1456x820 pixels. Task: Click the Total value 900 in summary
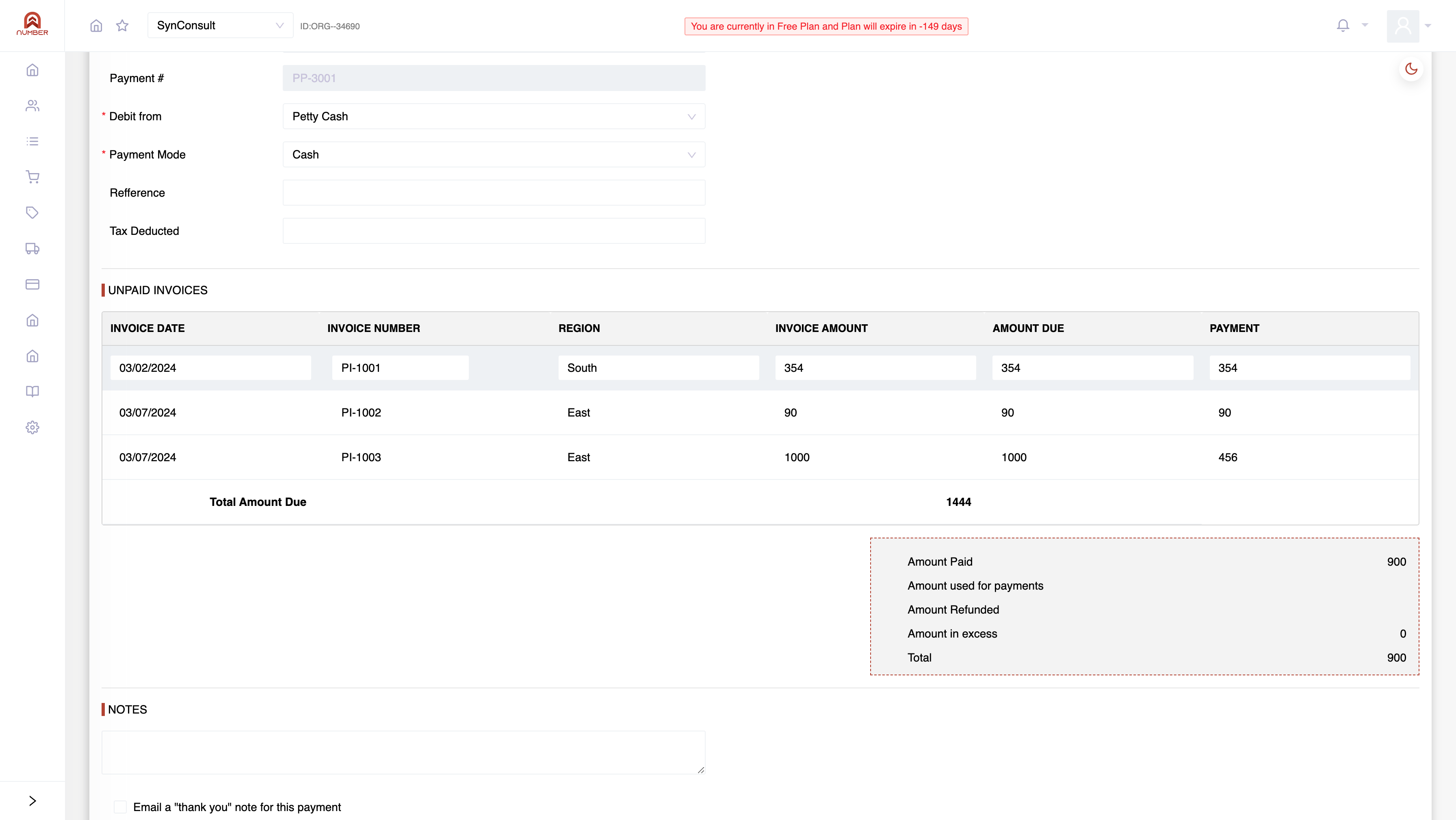pos(1396,658)
